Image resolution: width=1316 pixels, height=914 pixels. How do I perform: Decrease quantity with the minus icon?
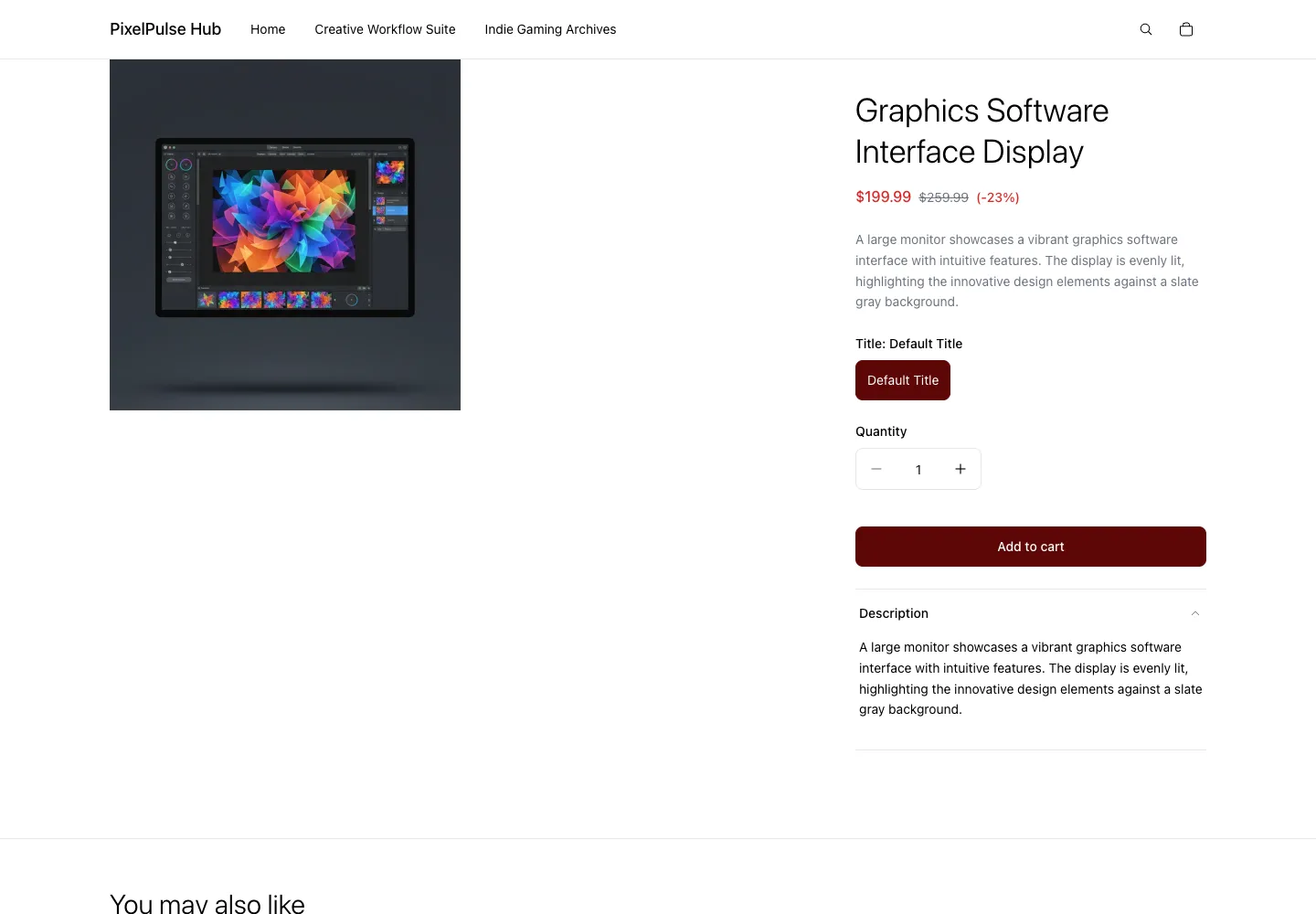876,469
